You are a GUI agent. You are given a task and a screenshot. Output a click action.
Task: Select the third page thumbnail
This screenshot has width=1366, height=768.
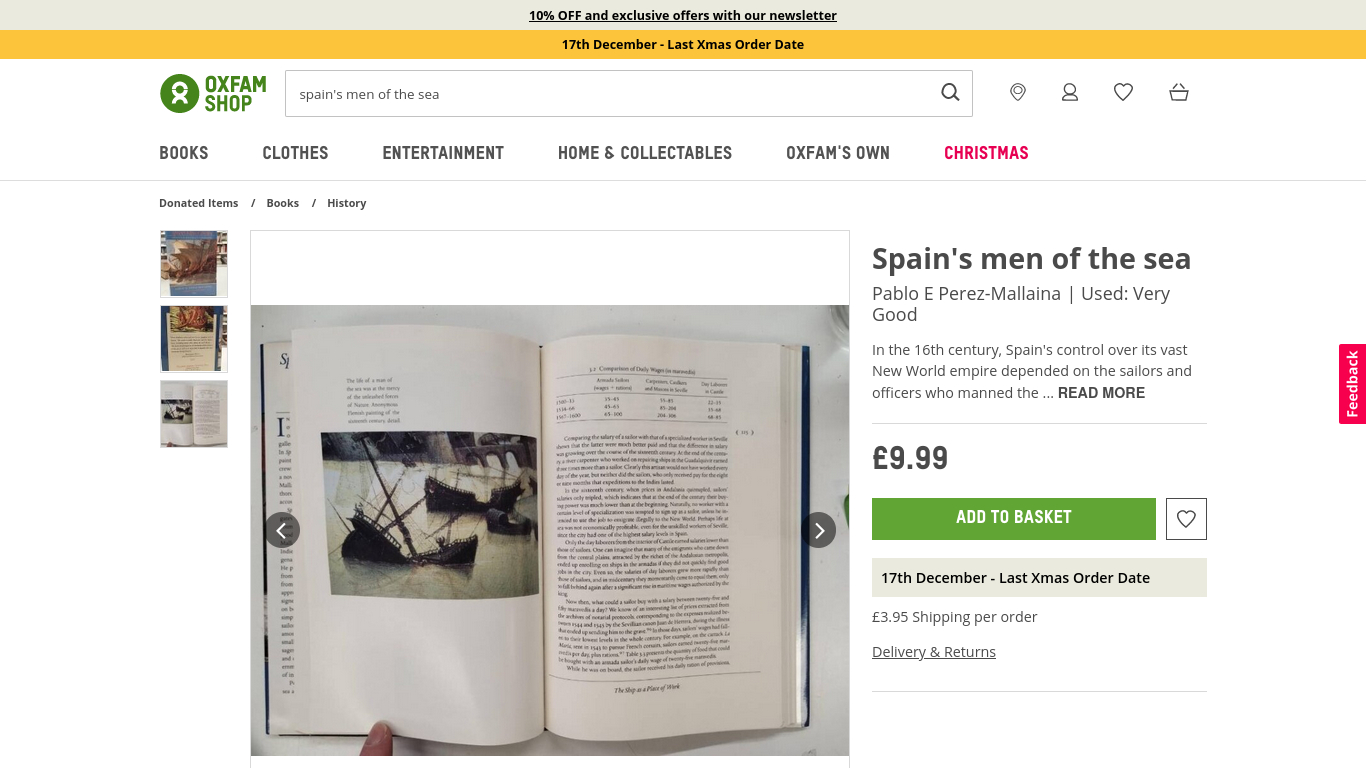pos(194,414)
